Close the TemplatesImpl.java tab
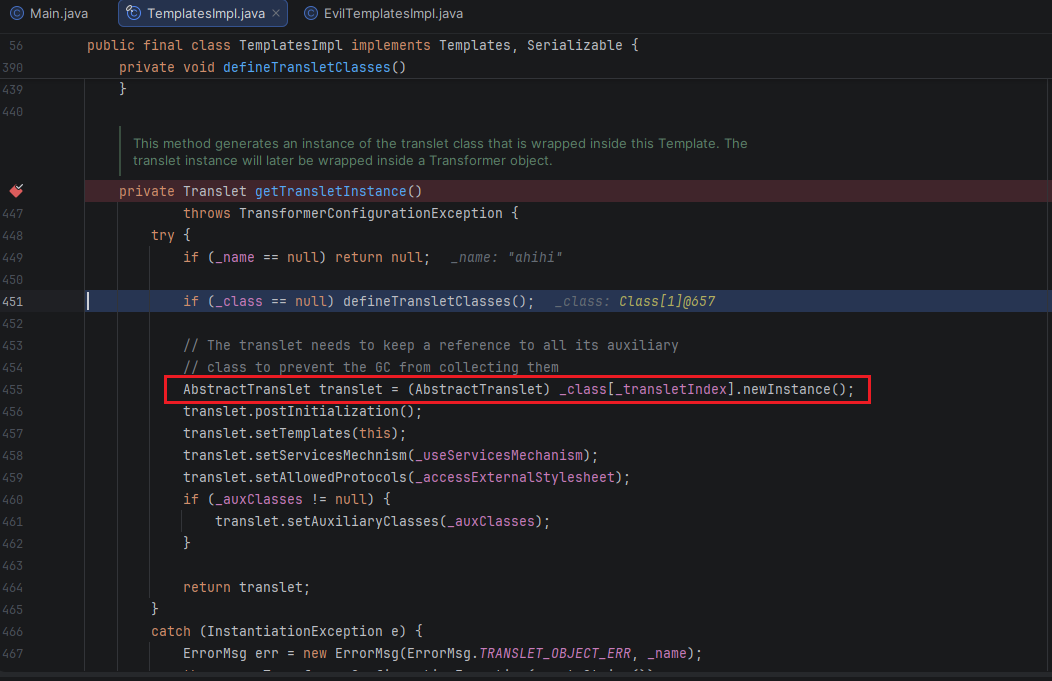The width and height of the screenshot is (1052, 681). pos(277,14)
